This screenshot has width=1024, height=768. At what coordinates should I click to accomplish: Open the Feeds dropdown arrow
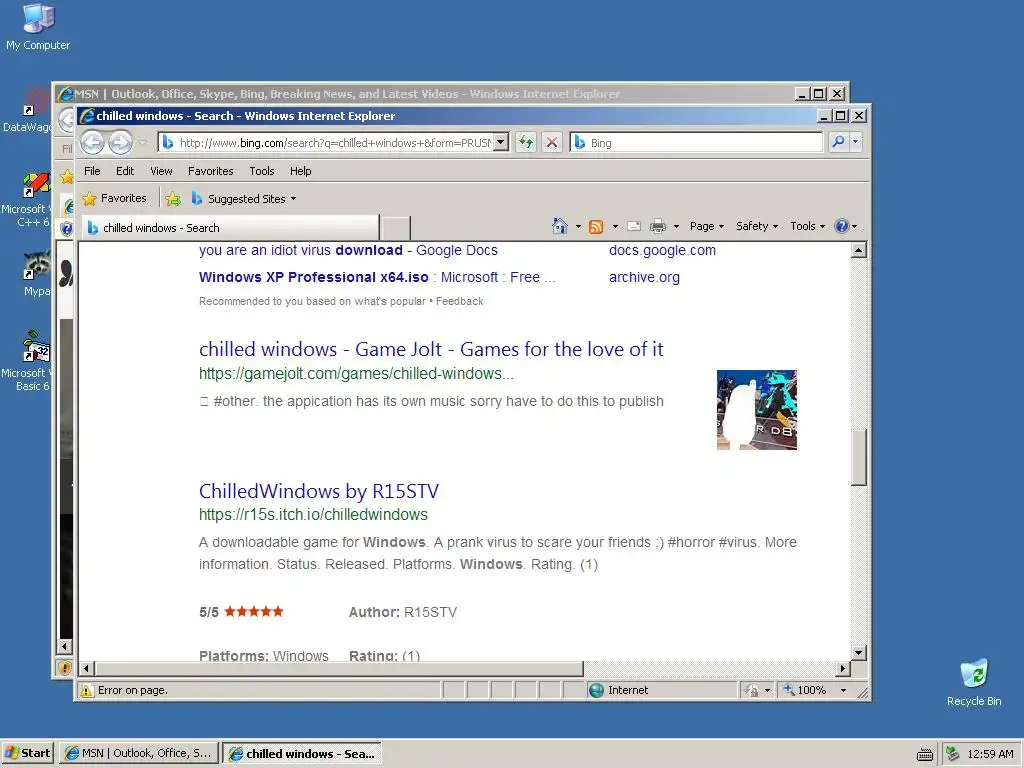click(x=615, y=227)
